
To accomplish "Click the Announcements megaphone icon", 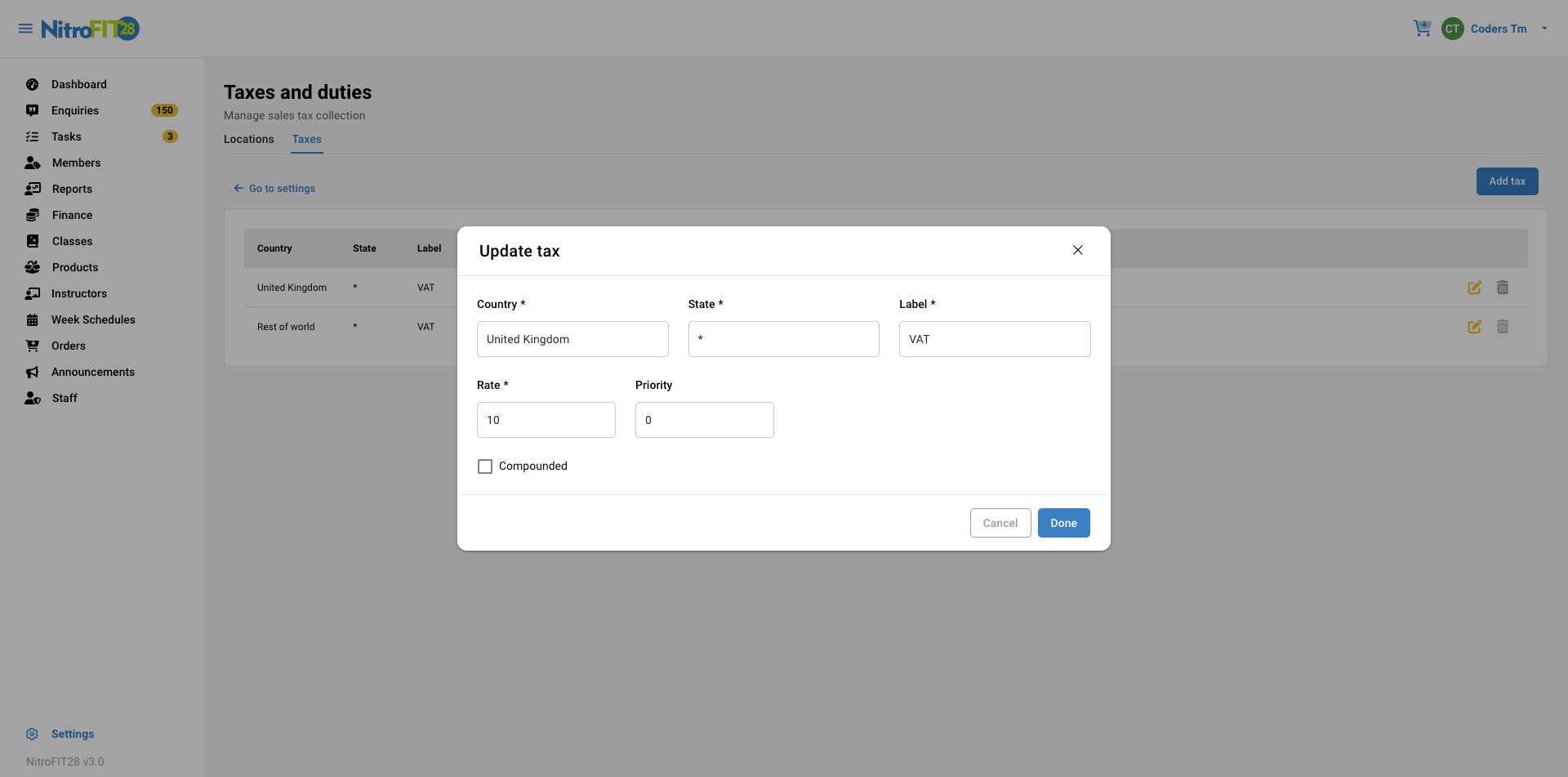I will click(x=32, y=372).
